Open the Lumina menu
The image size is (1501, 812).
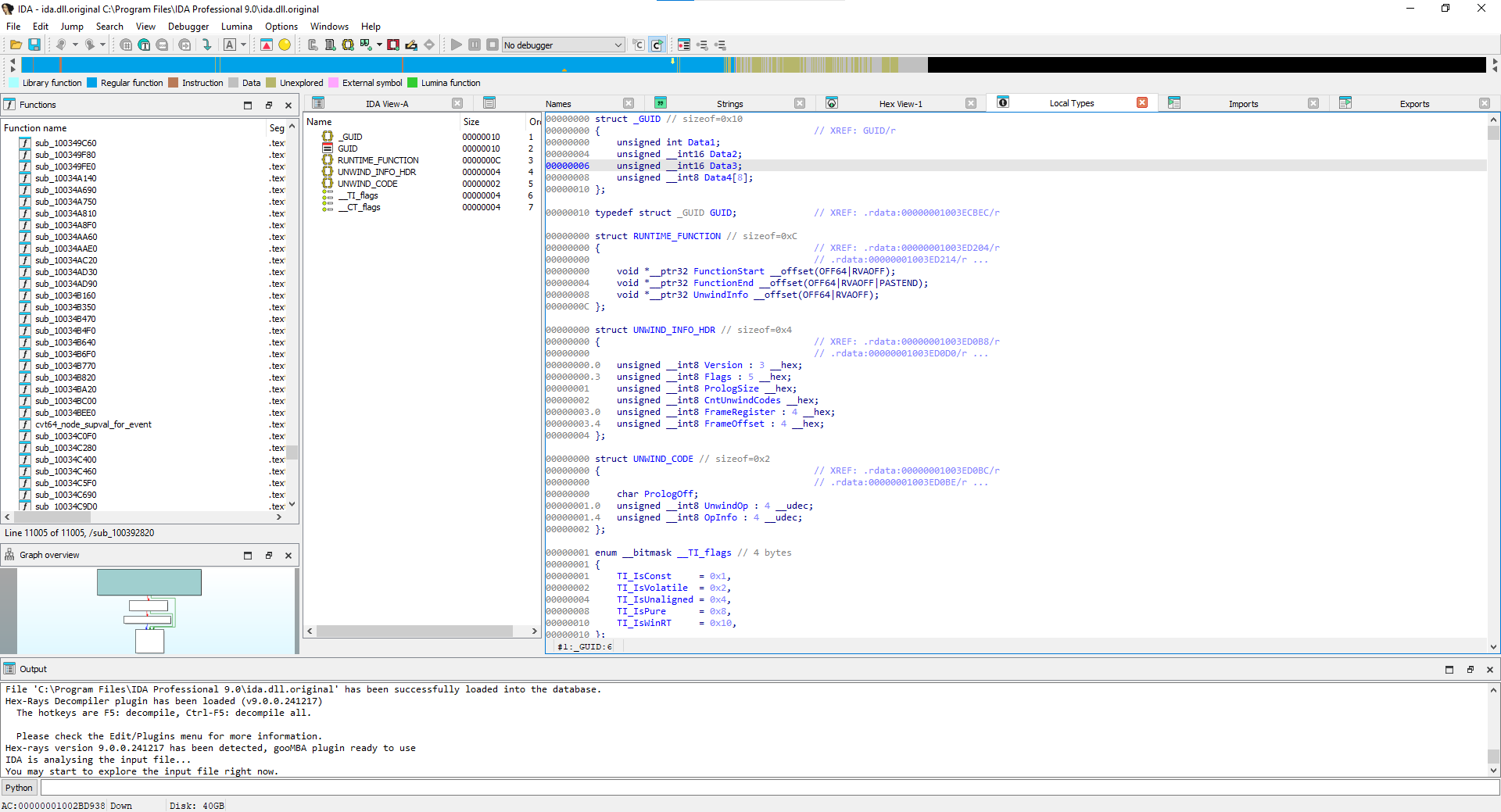(237, 27)
